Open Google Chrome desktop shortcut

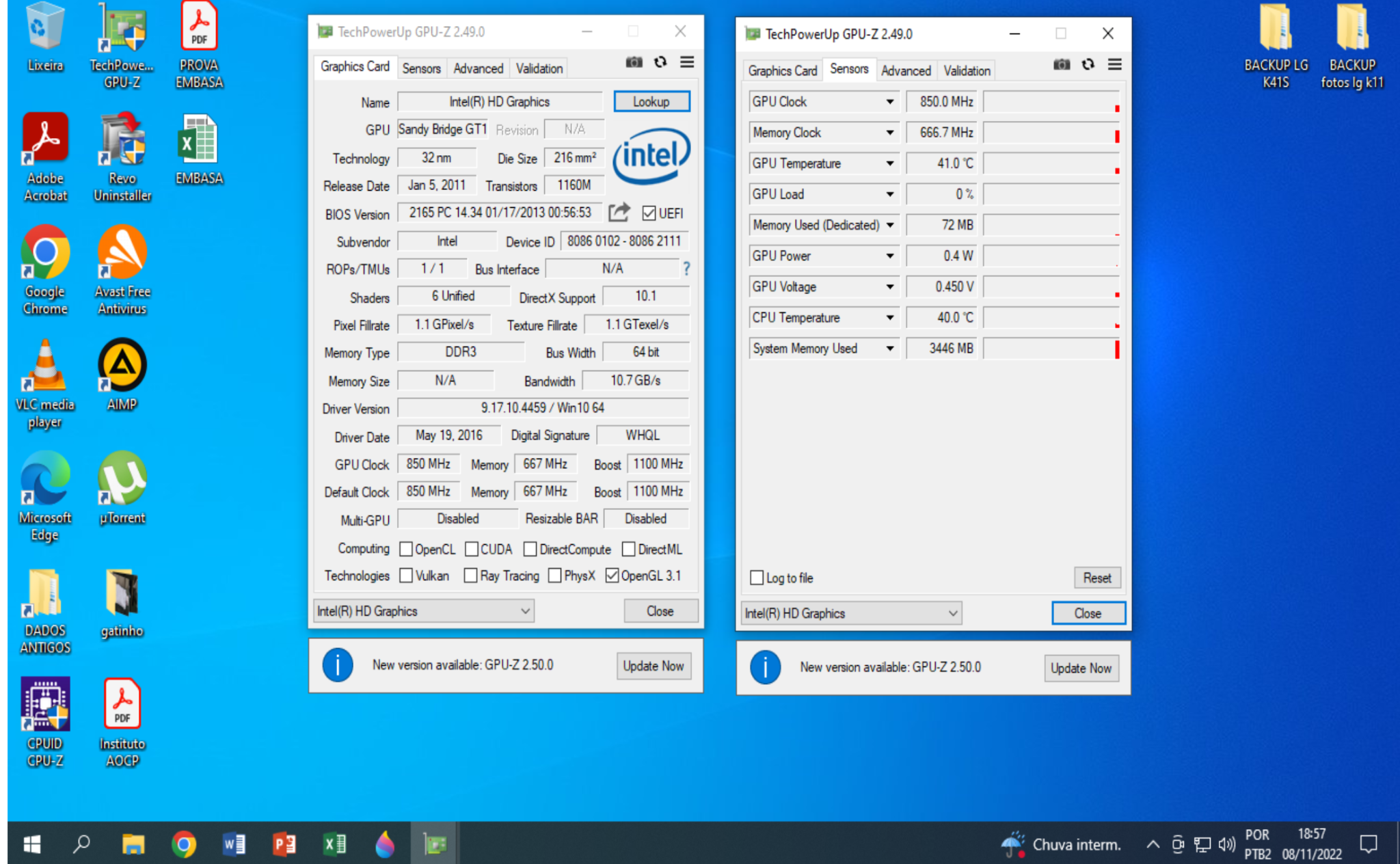tap(45, 270)
